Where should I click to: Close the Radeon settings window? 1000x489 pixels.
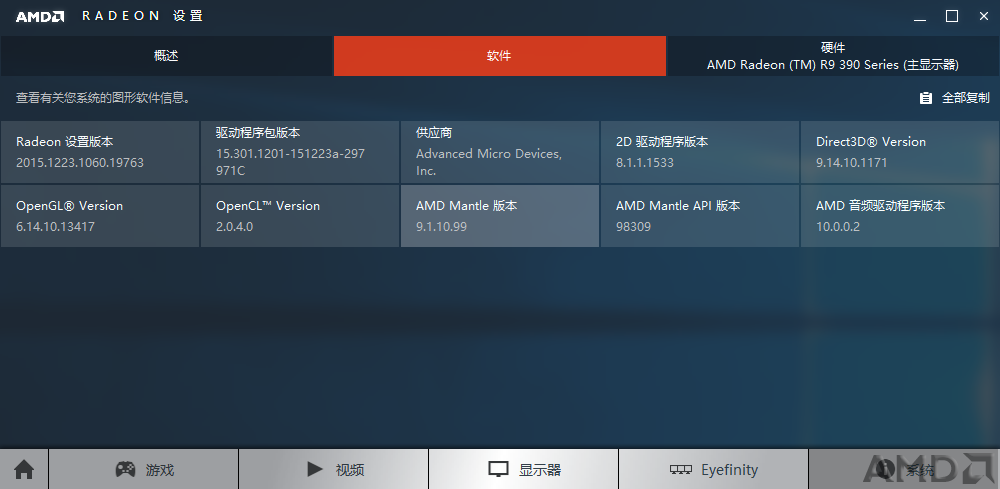click(983, 17)
